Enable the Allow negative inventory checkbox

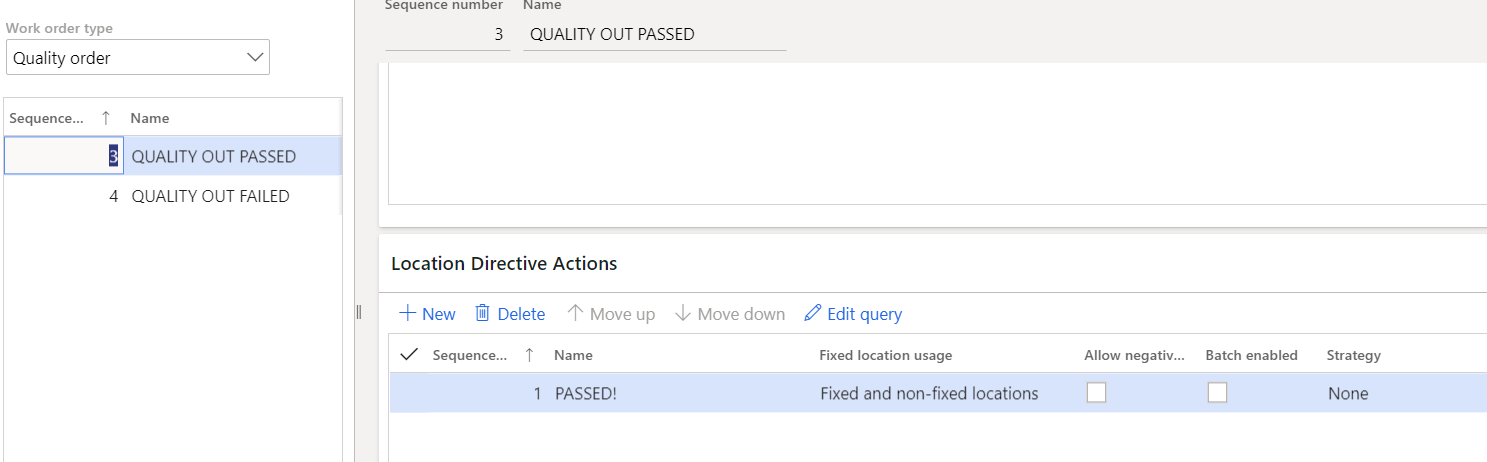(x=1096, y=393)
